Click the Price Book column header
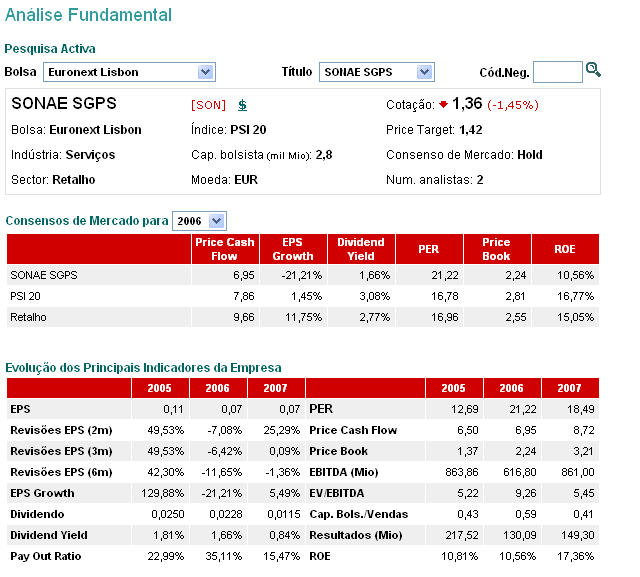Image resolution: width=640 pixels, height=577 pixels. point(496,248)
